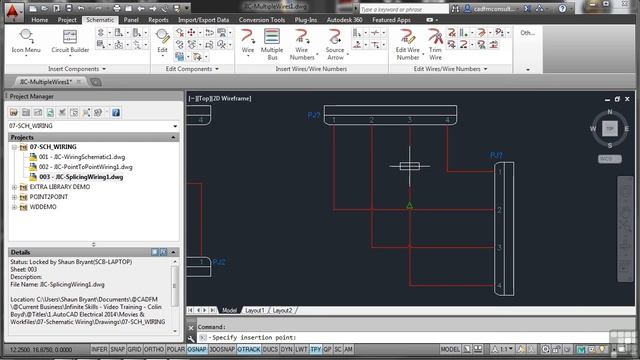Click the Project Manager help icon

pos(116,113)
